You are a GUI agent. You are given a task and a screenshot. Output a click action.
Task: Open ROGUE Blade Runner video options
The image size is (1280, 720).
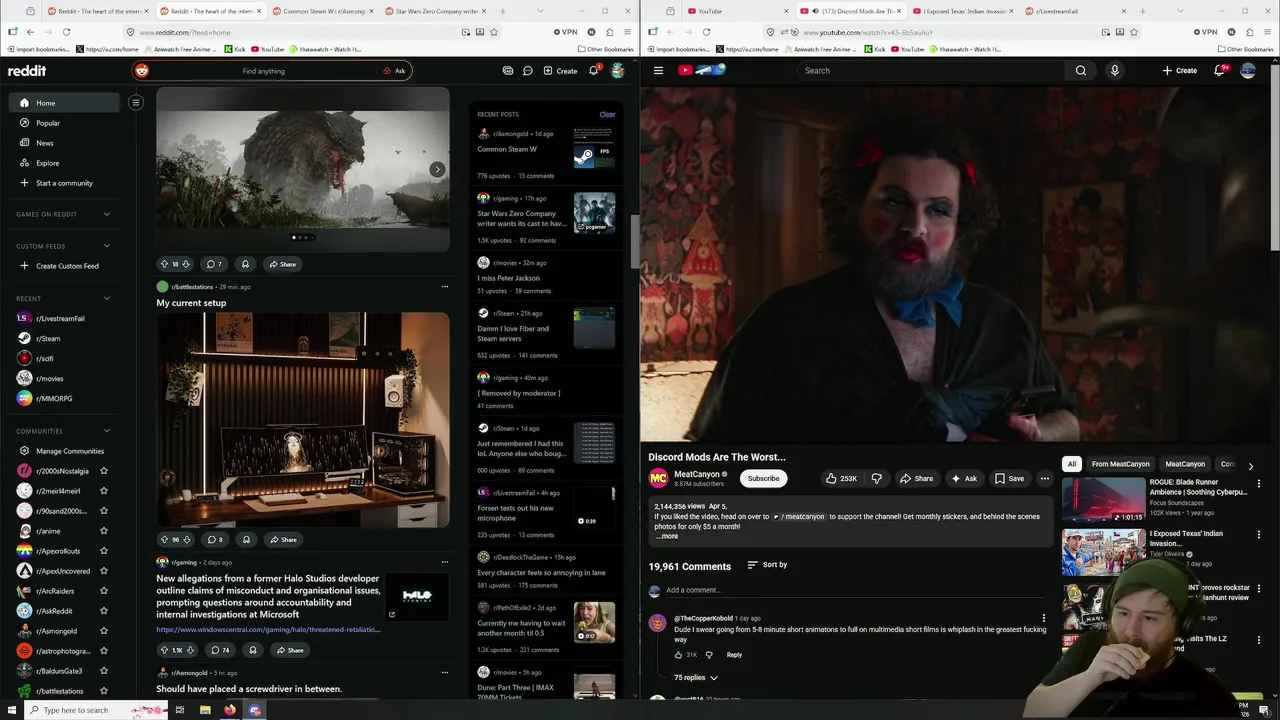[1258, 484]
